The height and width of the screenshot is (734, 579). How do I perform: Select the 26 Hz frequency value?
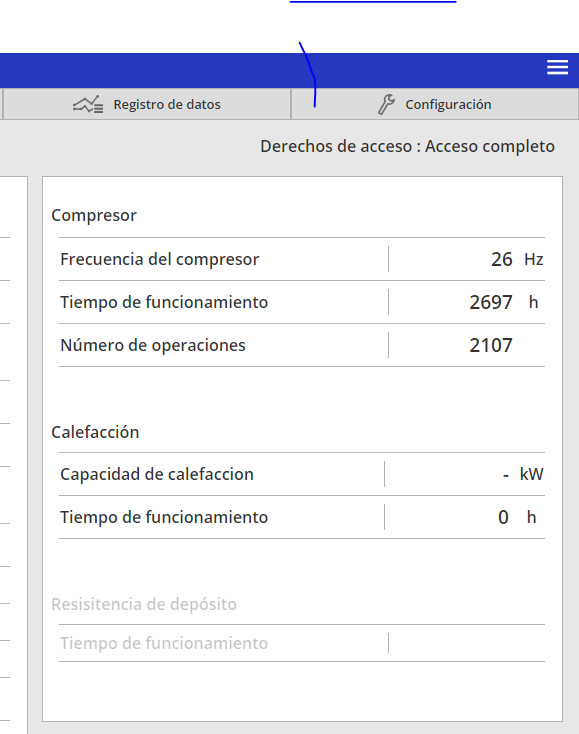(x=517, y=259)
